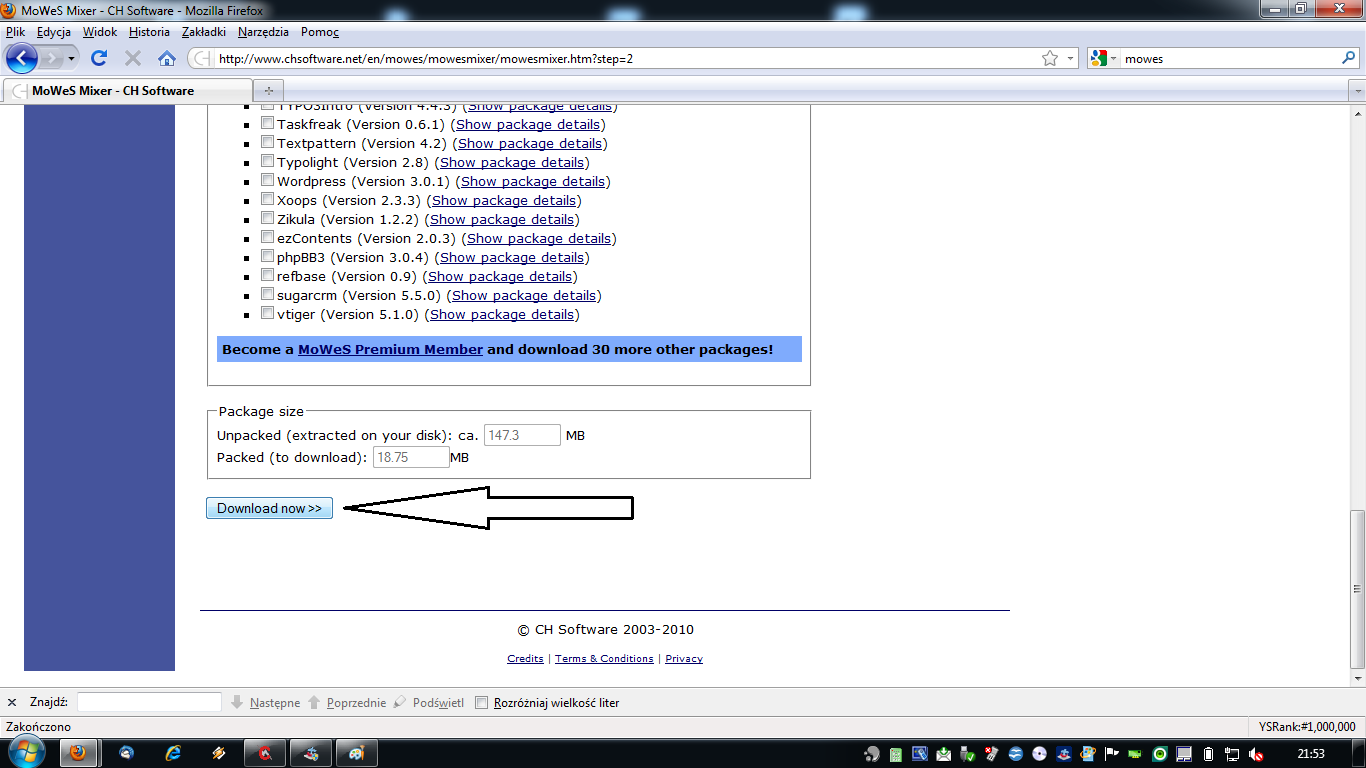1366x768 pixels.
Task: Click the Forward navigation arrow
Action: [52, 59]
